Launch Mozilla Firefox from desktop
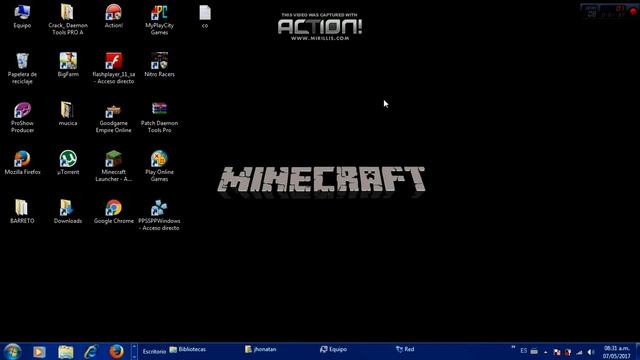Image resolution: width=640 pixels, height=360 pixels. [x=22, y=163]
